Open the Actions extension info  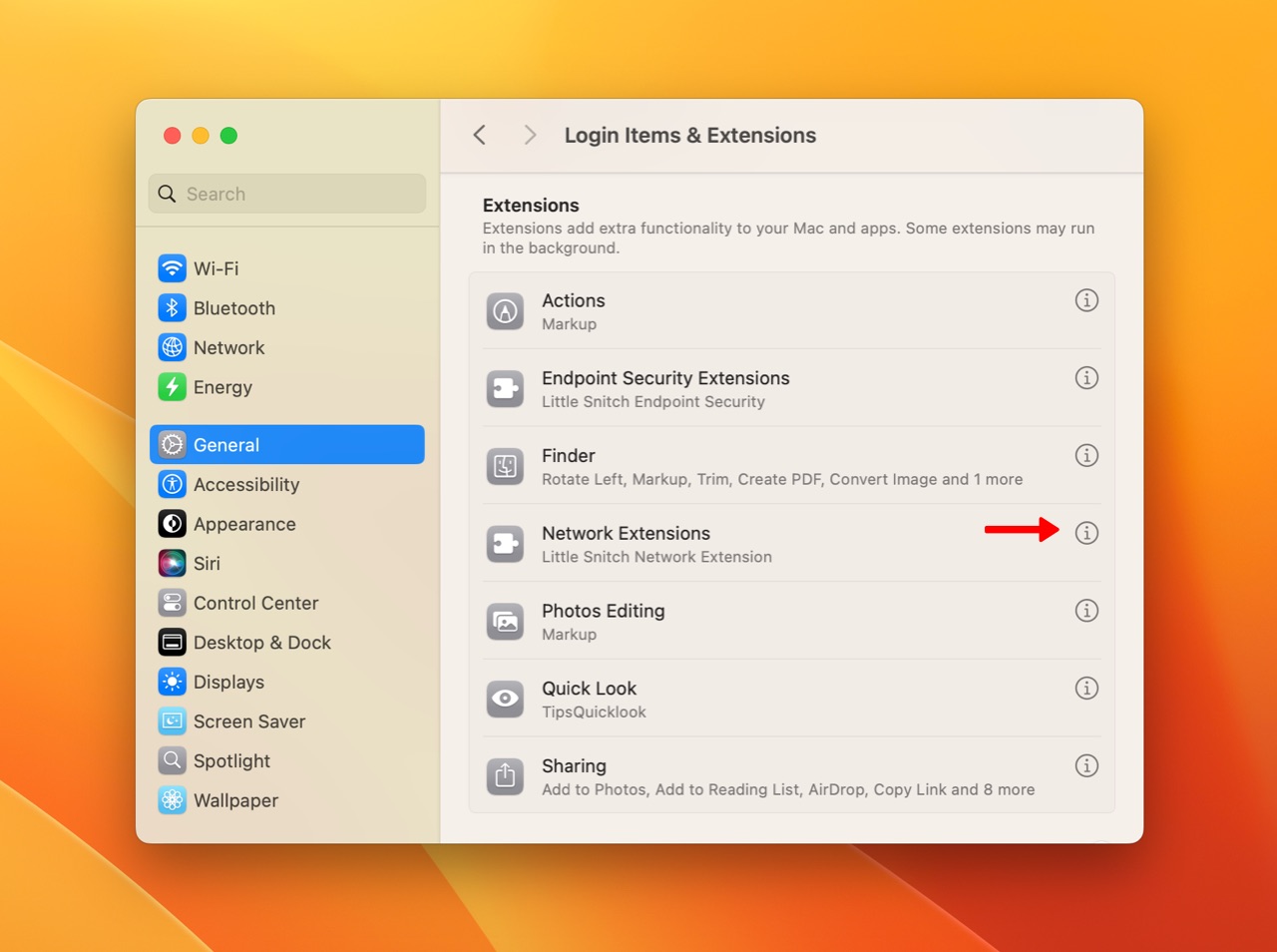pos(1086,299)
